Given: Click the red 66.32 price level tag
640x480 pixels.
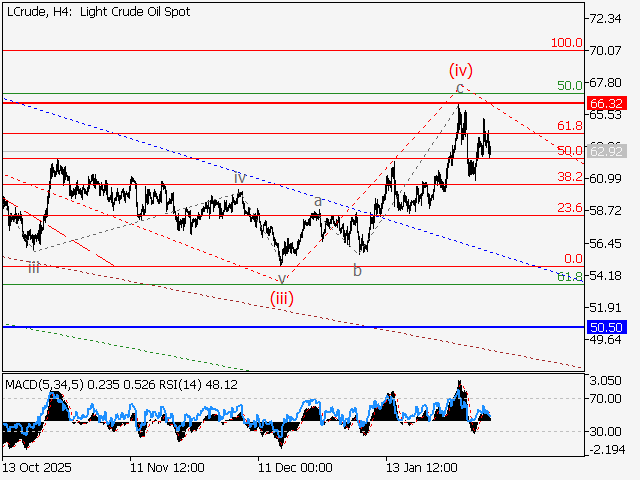Looking at the screenshot, I should (x=607, y=103).
